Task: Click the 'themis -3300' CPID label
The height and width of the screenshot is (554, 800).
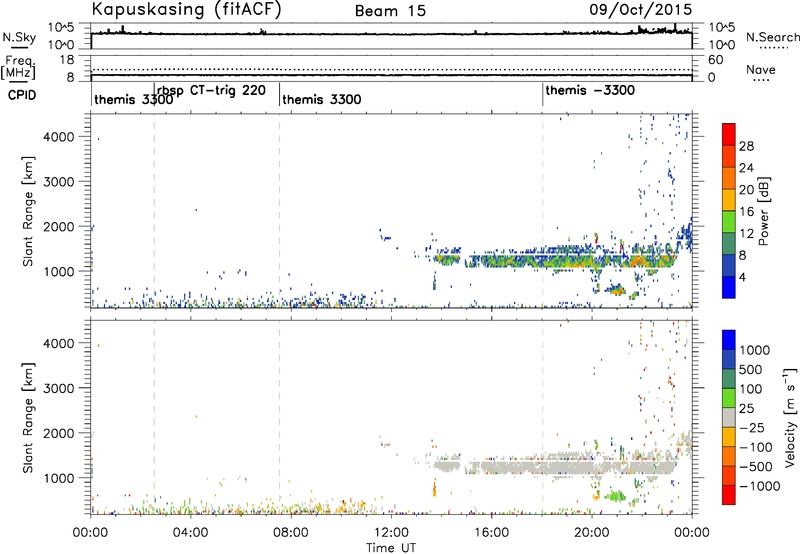Action: [x=590, y=90]
